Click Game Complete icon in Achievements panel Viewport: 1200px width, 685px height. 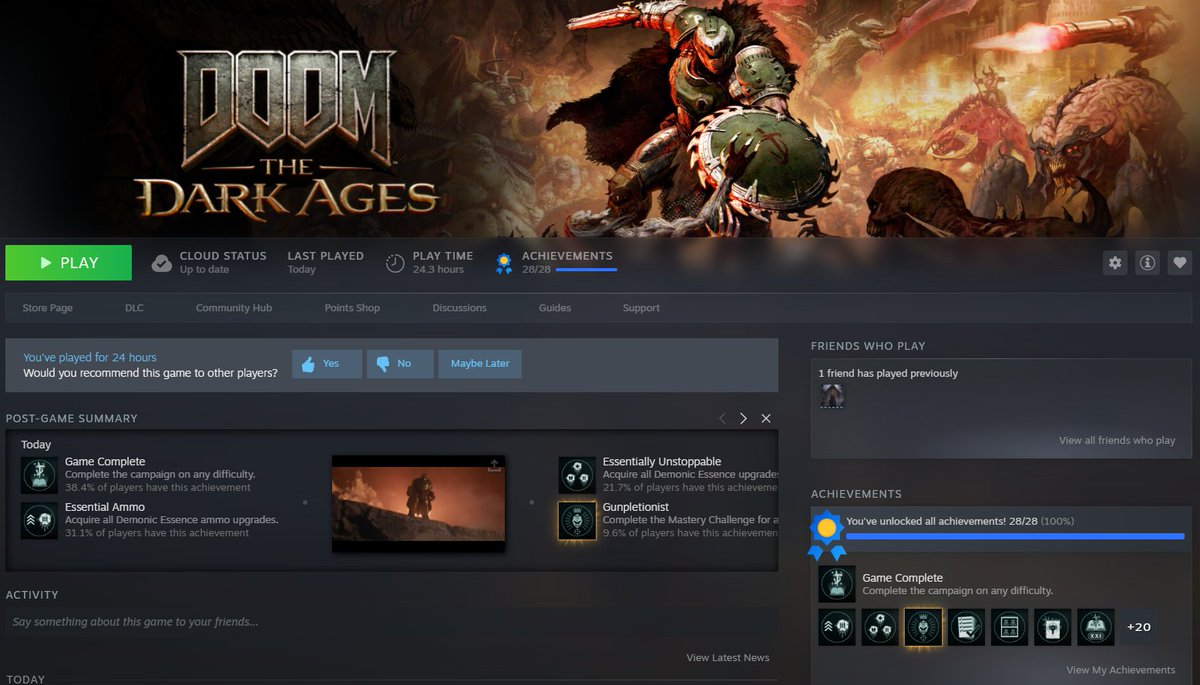point(837,584)
